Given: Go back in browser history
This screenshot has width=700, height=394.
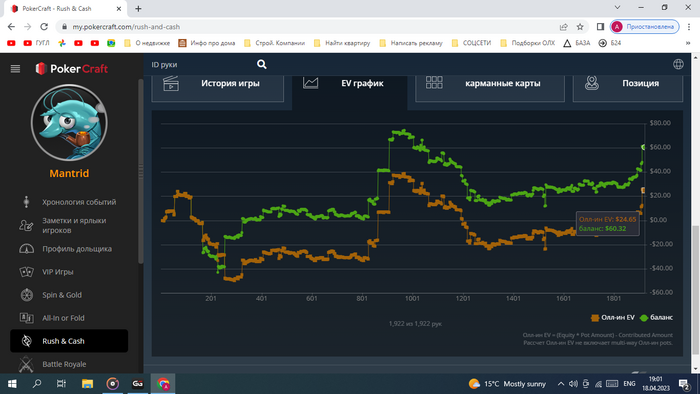Looking at the screenshot, I should click(11, 27).
